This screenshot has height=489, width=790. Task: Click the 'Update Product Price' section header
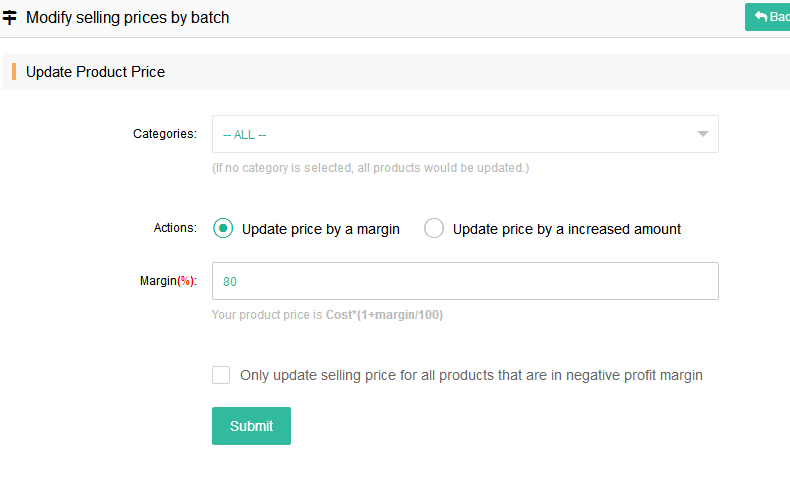pos(95,72)
